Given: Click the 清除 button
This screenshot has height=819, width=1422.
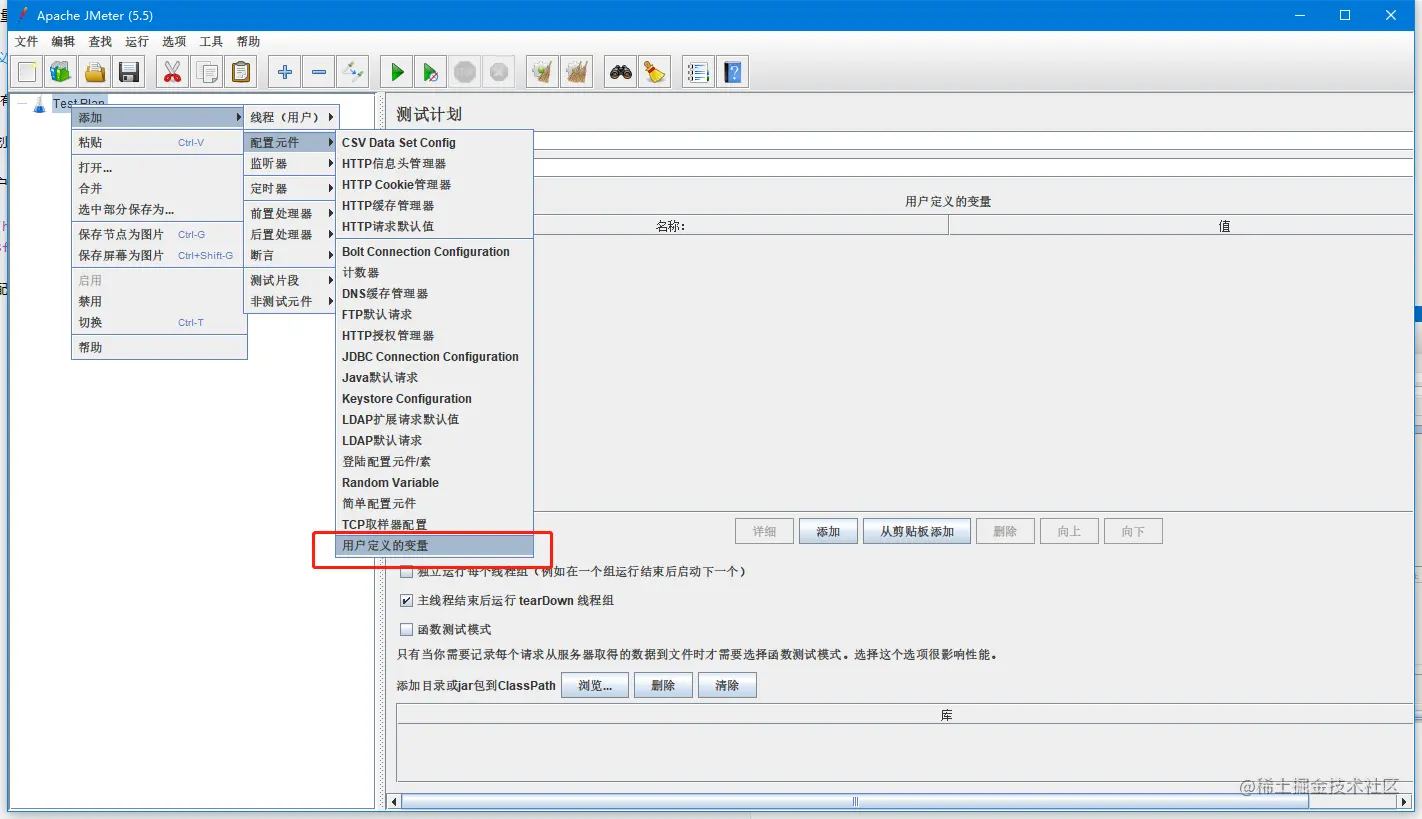Looking at the screenshot, I should click(x=727, y=685).
